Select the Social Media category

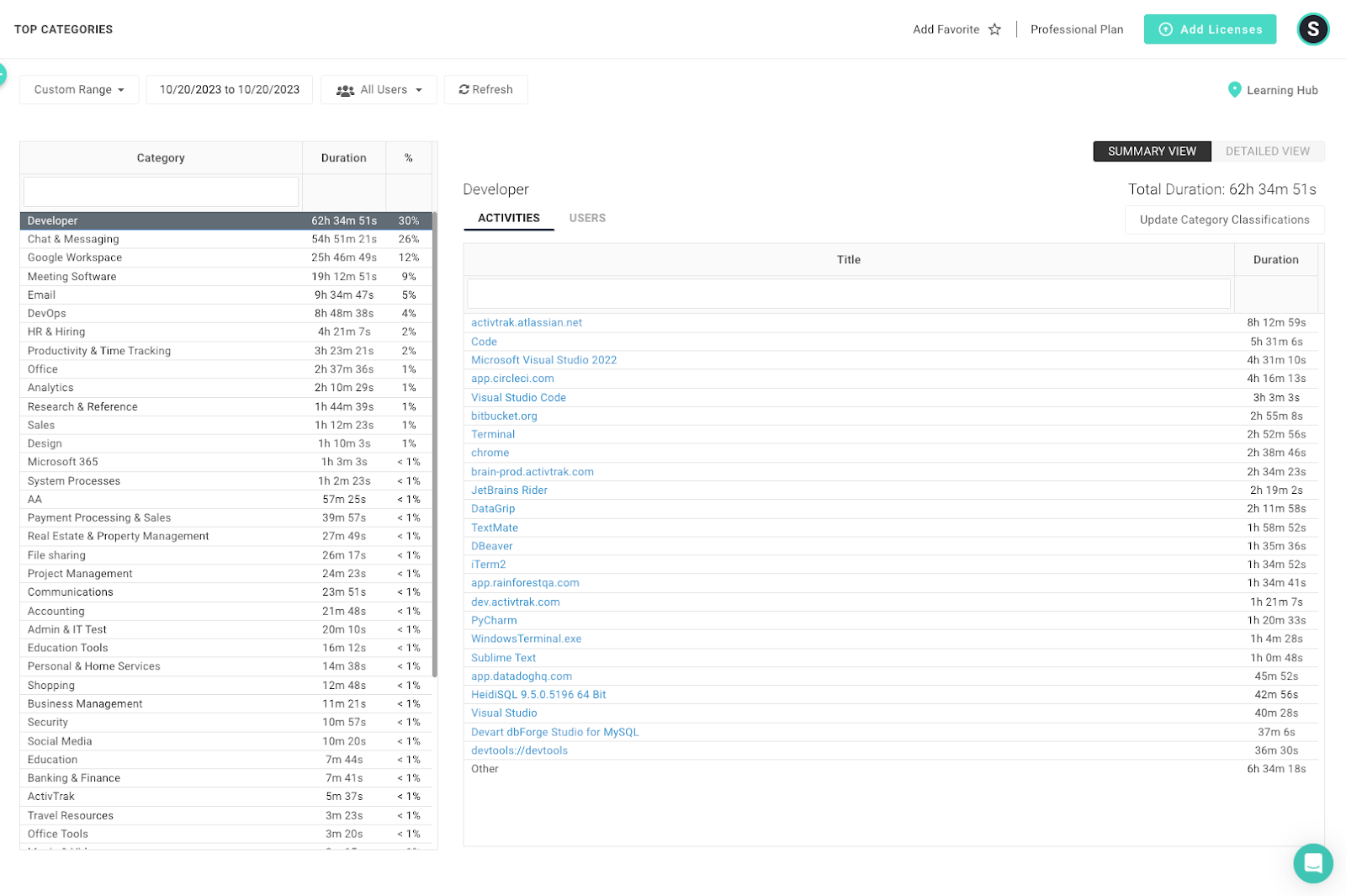click(225, 741)
